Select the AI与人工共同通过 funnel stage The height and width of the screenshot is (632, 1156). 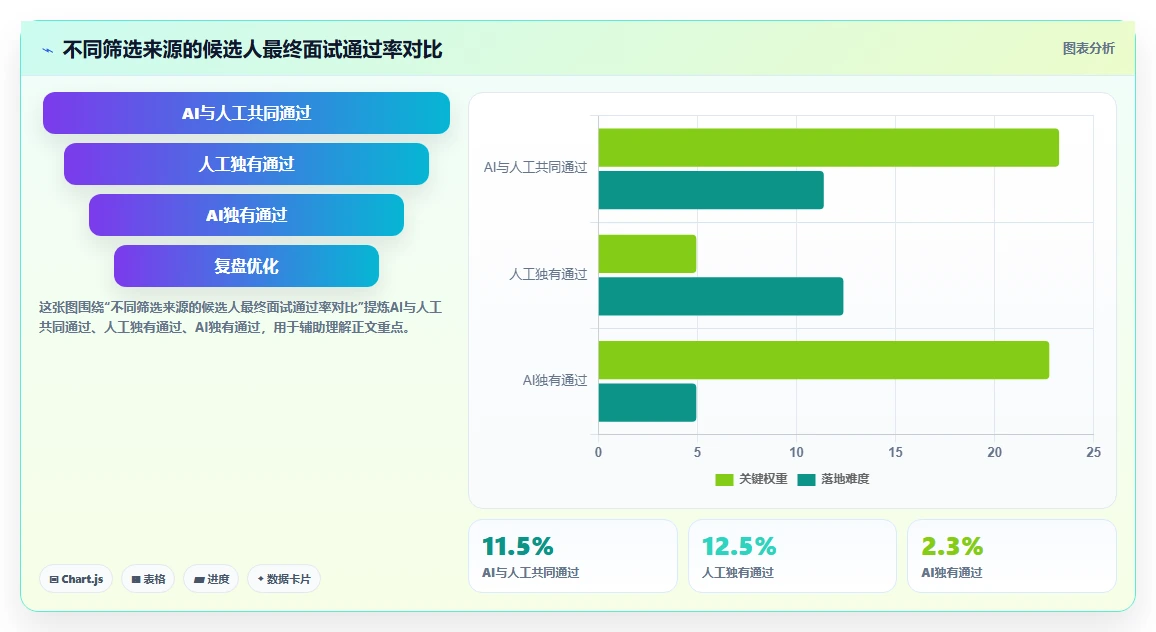[x=246, y=113]
